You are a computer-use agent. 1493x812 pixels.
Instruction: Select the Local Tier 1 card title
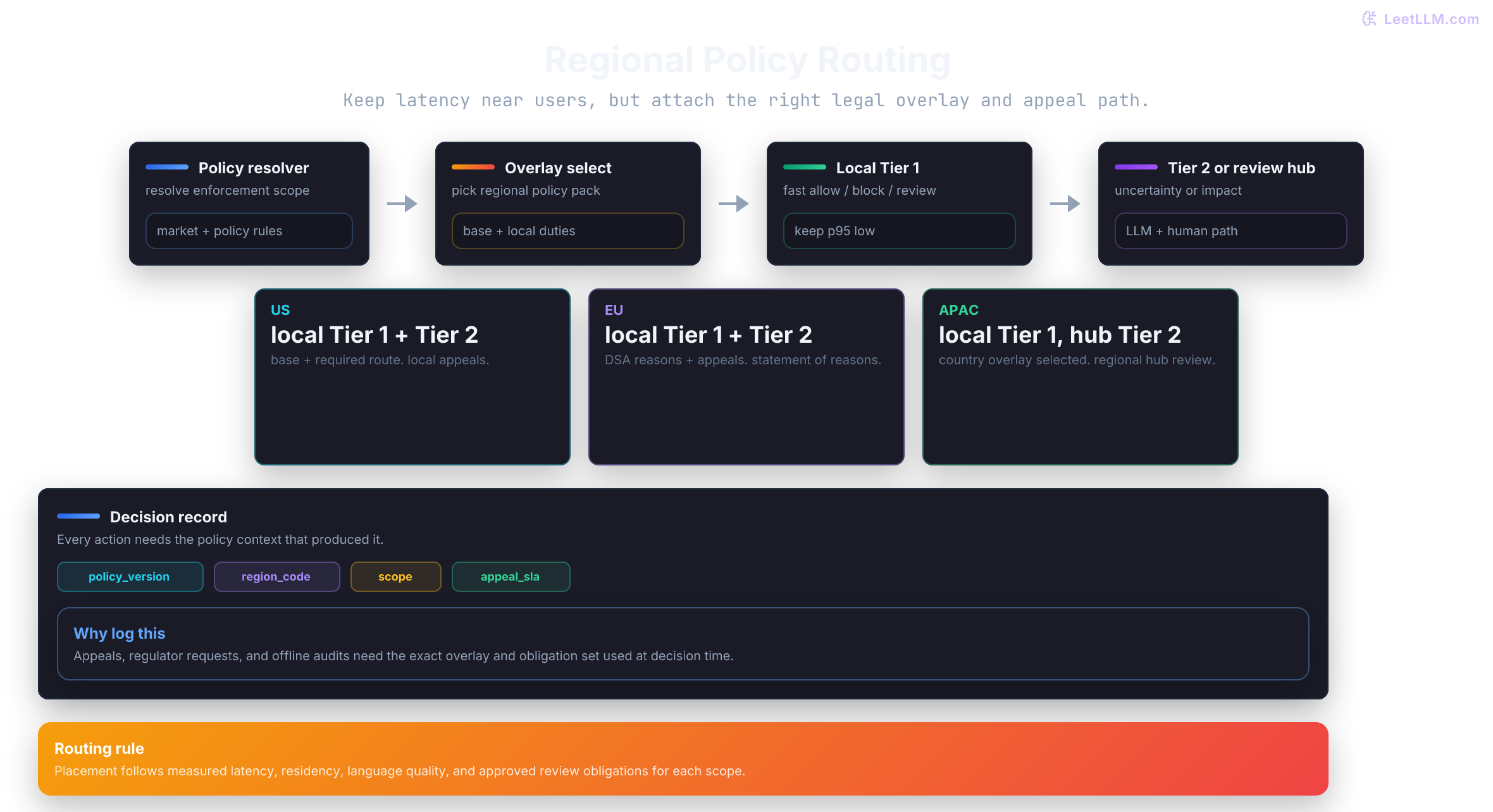point(878,168)
